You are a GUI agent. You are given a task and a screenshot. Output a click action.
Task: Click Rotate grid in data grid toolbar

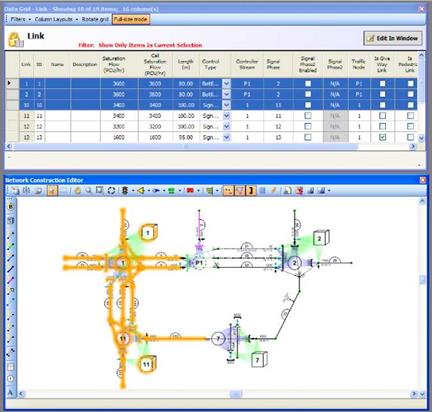pyautogui.click(x=95, y=19)
